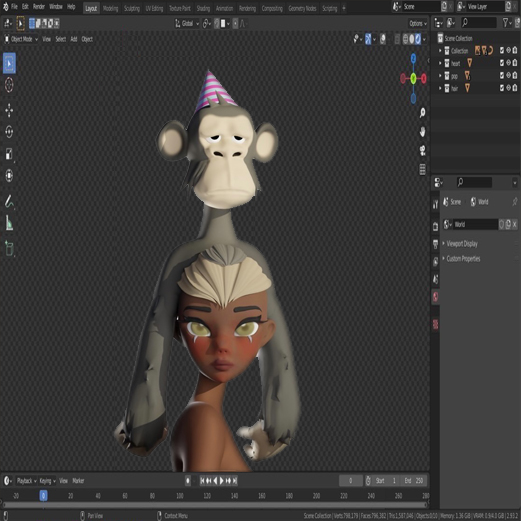Disable rendering for Collection
Viewport: 521px width, 521px height.
click(515, 50)
